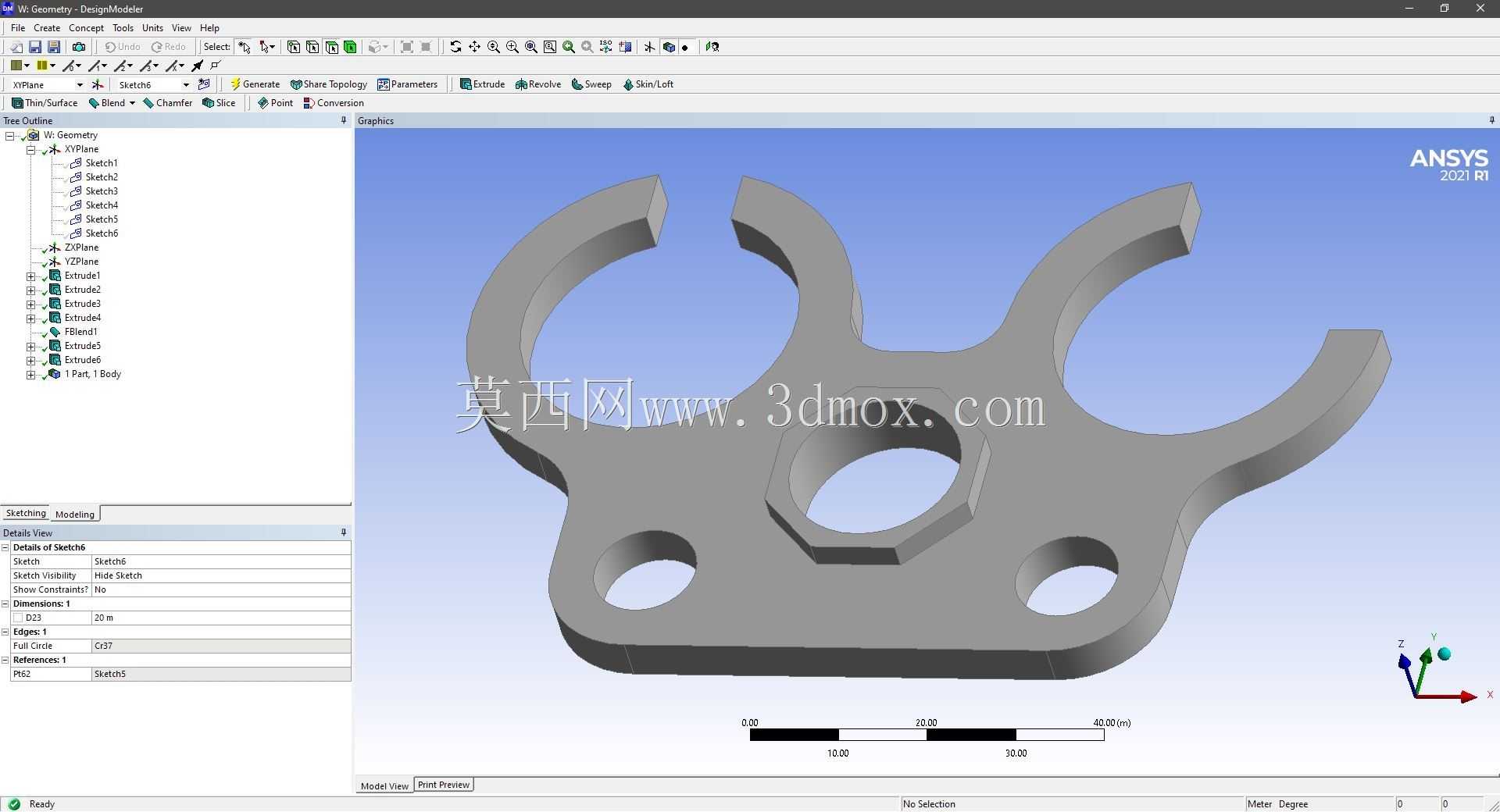
Task: Click the black arrow icon in second toolbar row
Action: pos(198,66)
